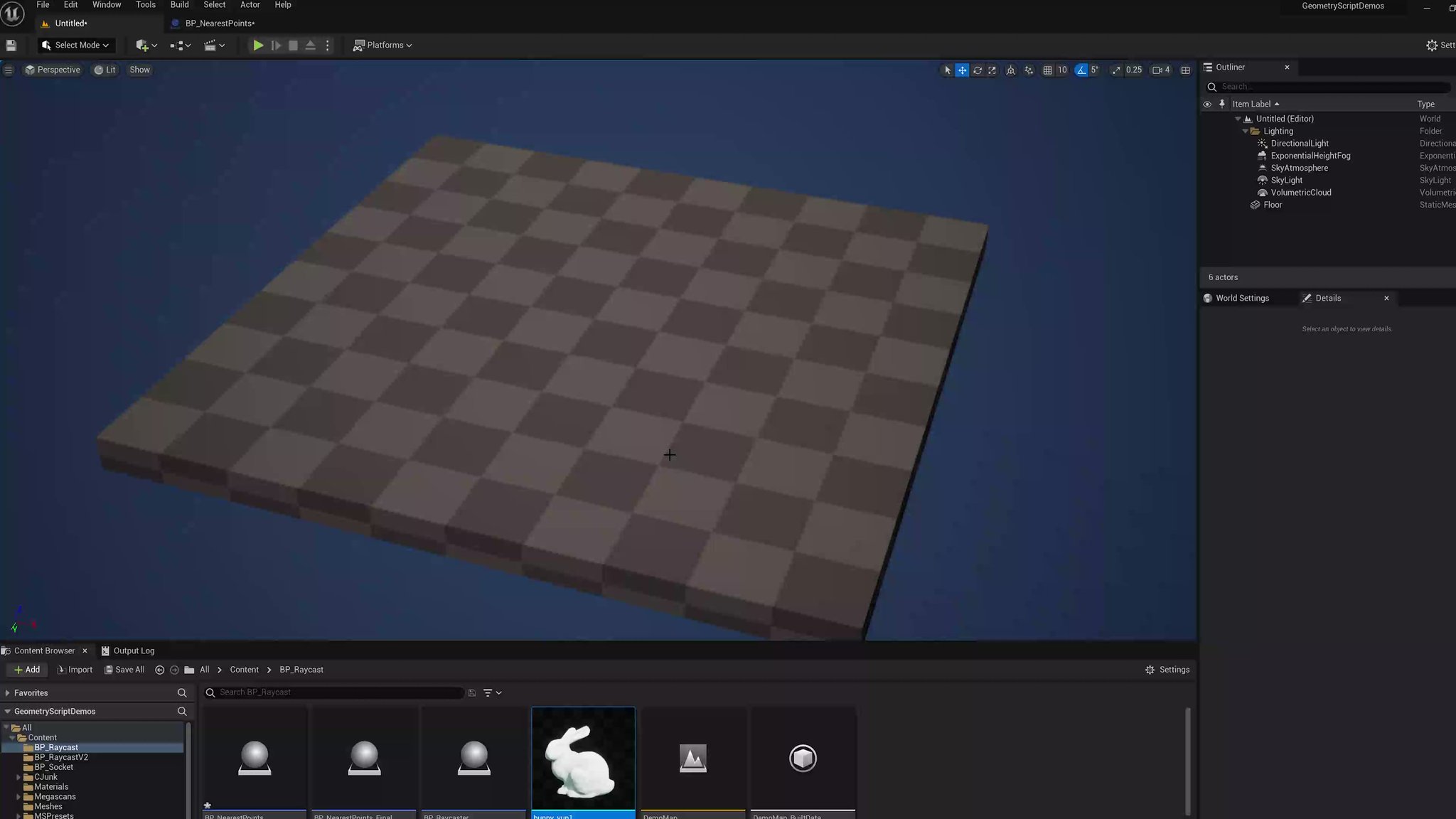Screen dimensions: 1456x819
Task: Toggle grid snapping in the viewport
Action: pyautogui.click(x=1047, y=70)
